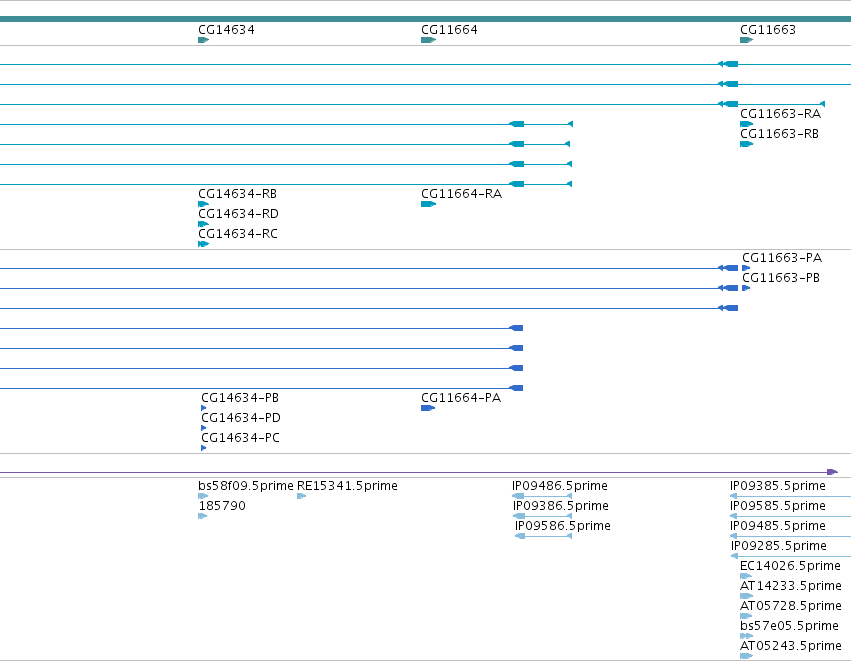Select EST IP09486.5prime label
The width and height of the screenshot is (851, 661).
[x=560, y=486]
